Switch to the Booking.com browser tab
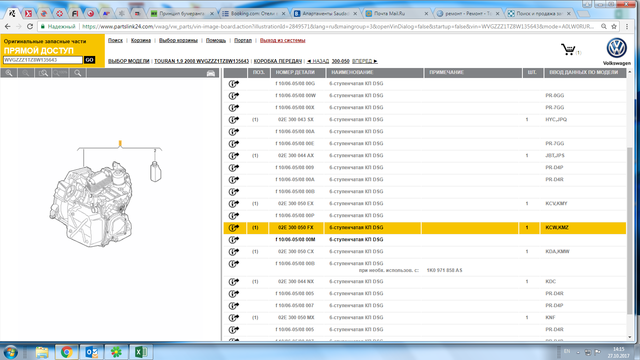 (254, 13)
